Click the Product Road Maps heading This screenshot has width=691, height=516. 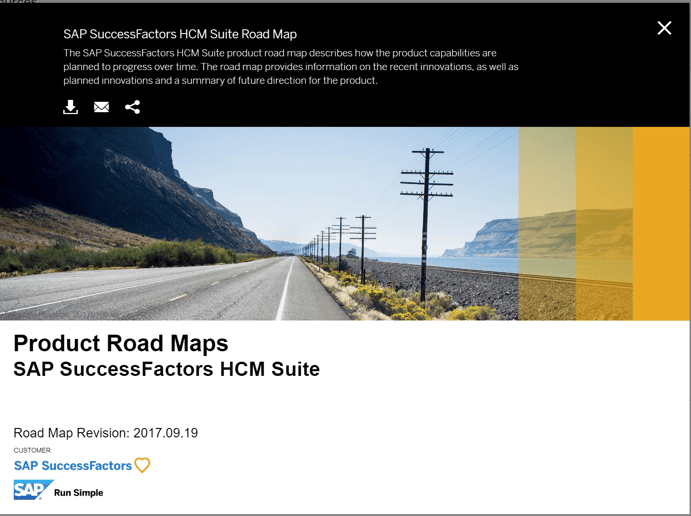tap(121, 343)
